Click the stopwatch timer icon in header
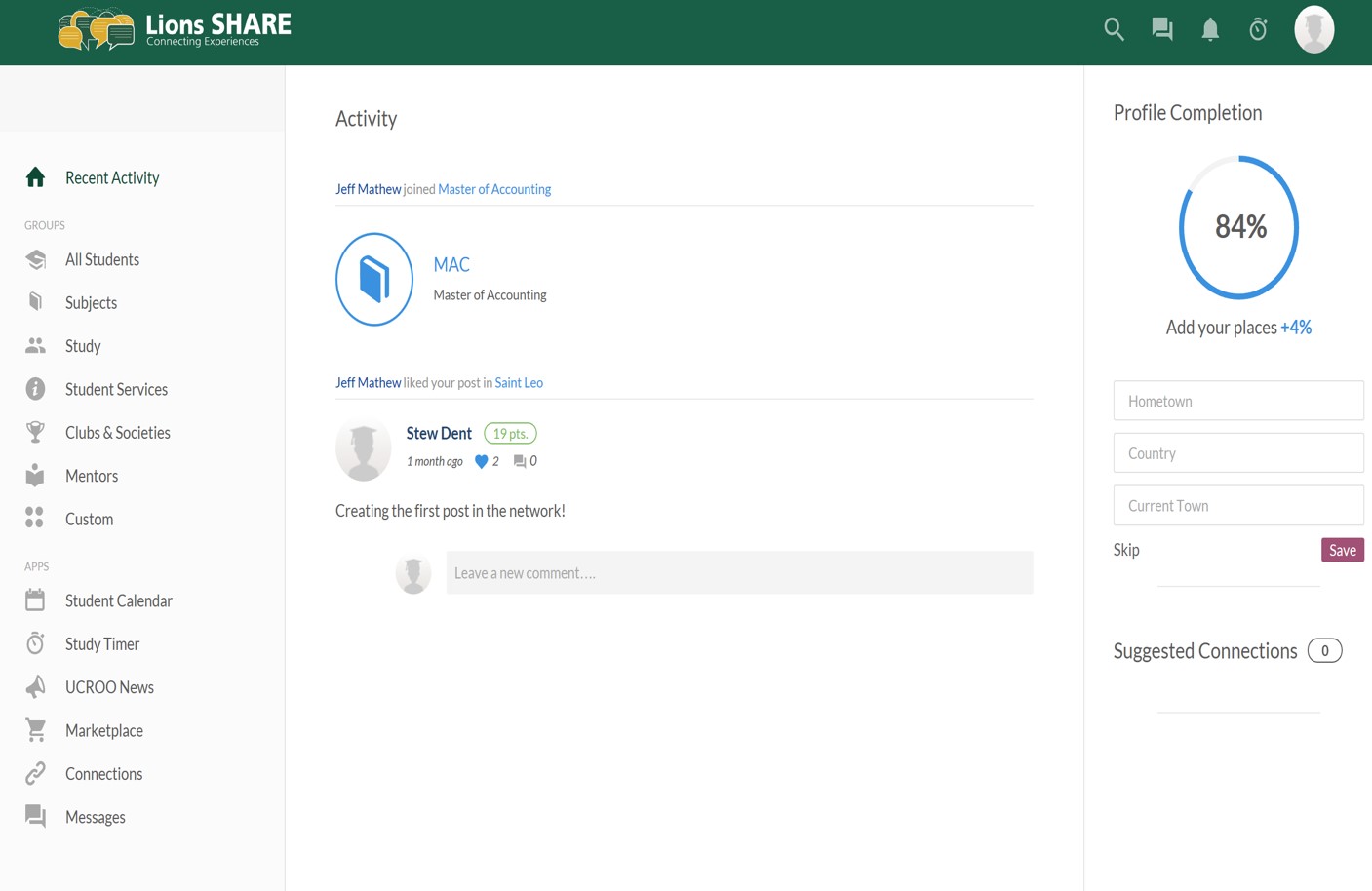 pos(1258,29)
